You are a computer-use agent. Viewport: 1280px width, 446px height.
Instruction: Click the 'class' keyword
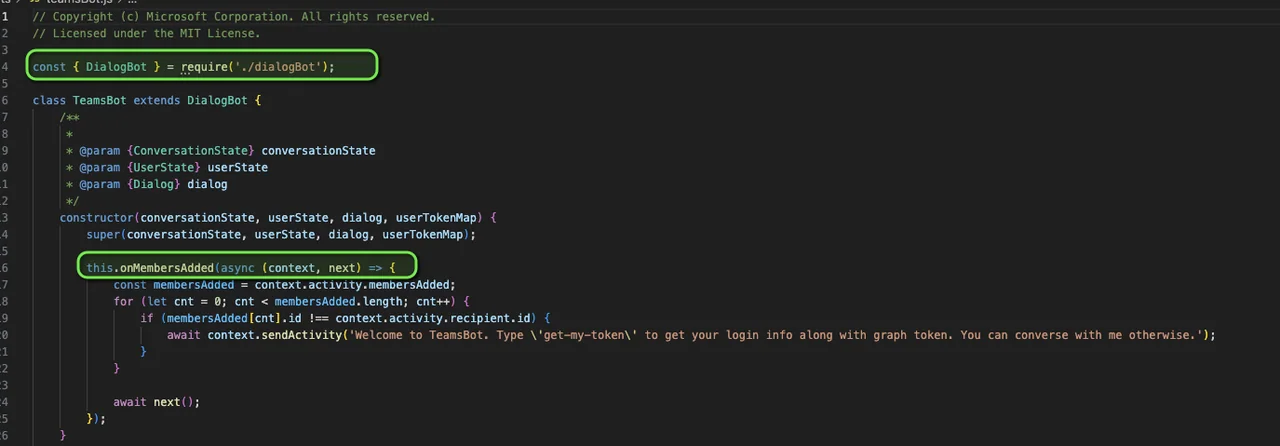[49, 100]
